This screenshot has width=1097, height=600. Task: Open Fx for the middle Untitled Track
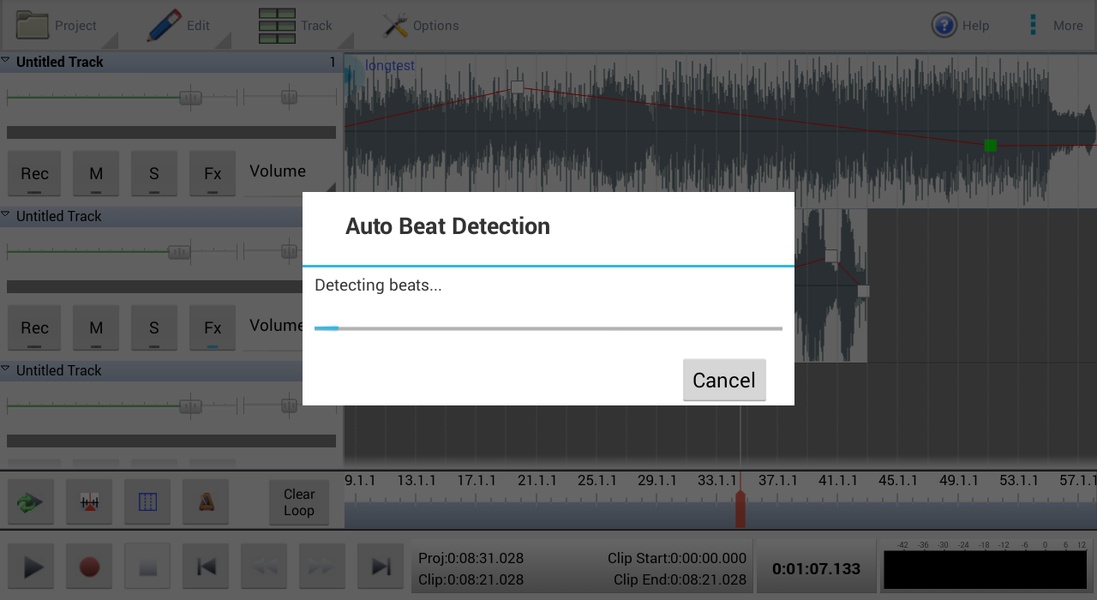[x=213, y=328]
